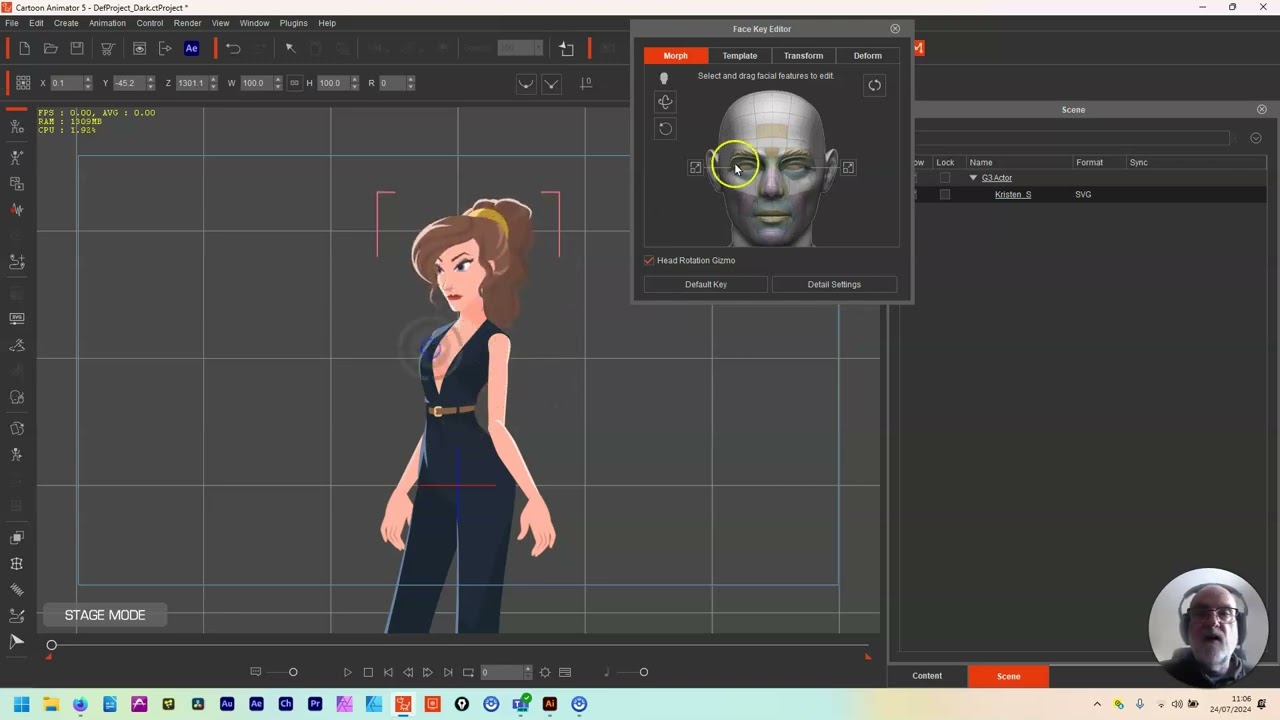The image size is (1280, 720).
Task: Increase the R rotation stepper
Action: (410, 79)
